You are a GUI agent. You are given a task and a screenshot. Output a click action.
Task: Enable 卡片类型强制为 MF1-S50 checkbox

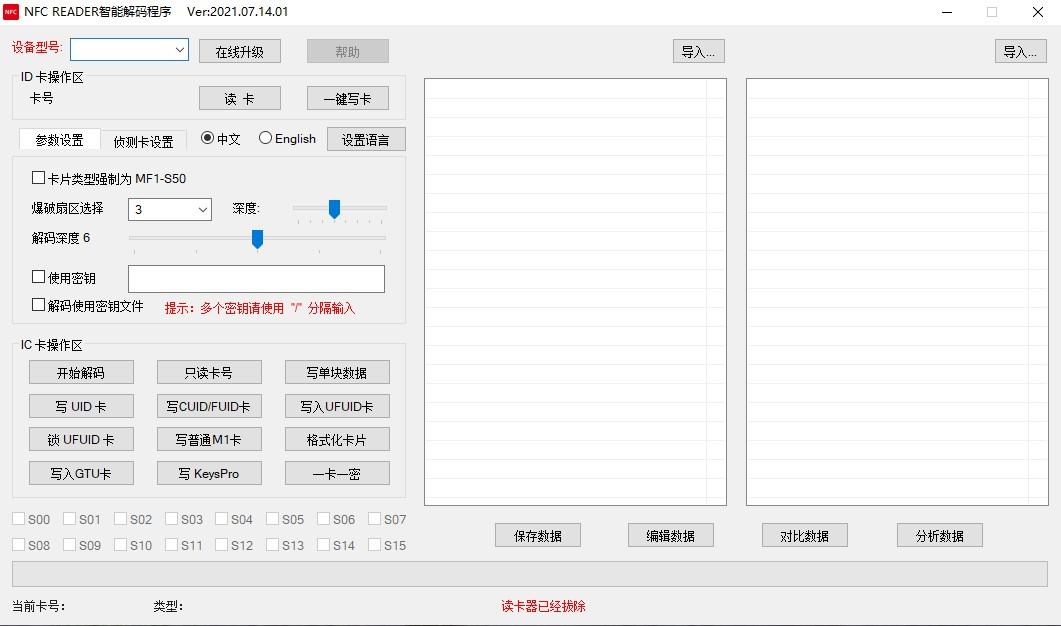pos(39,178)
